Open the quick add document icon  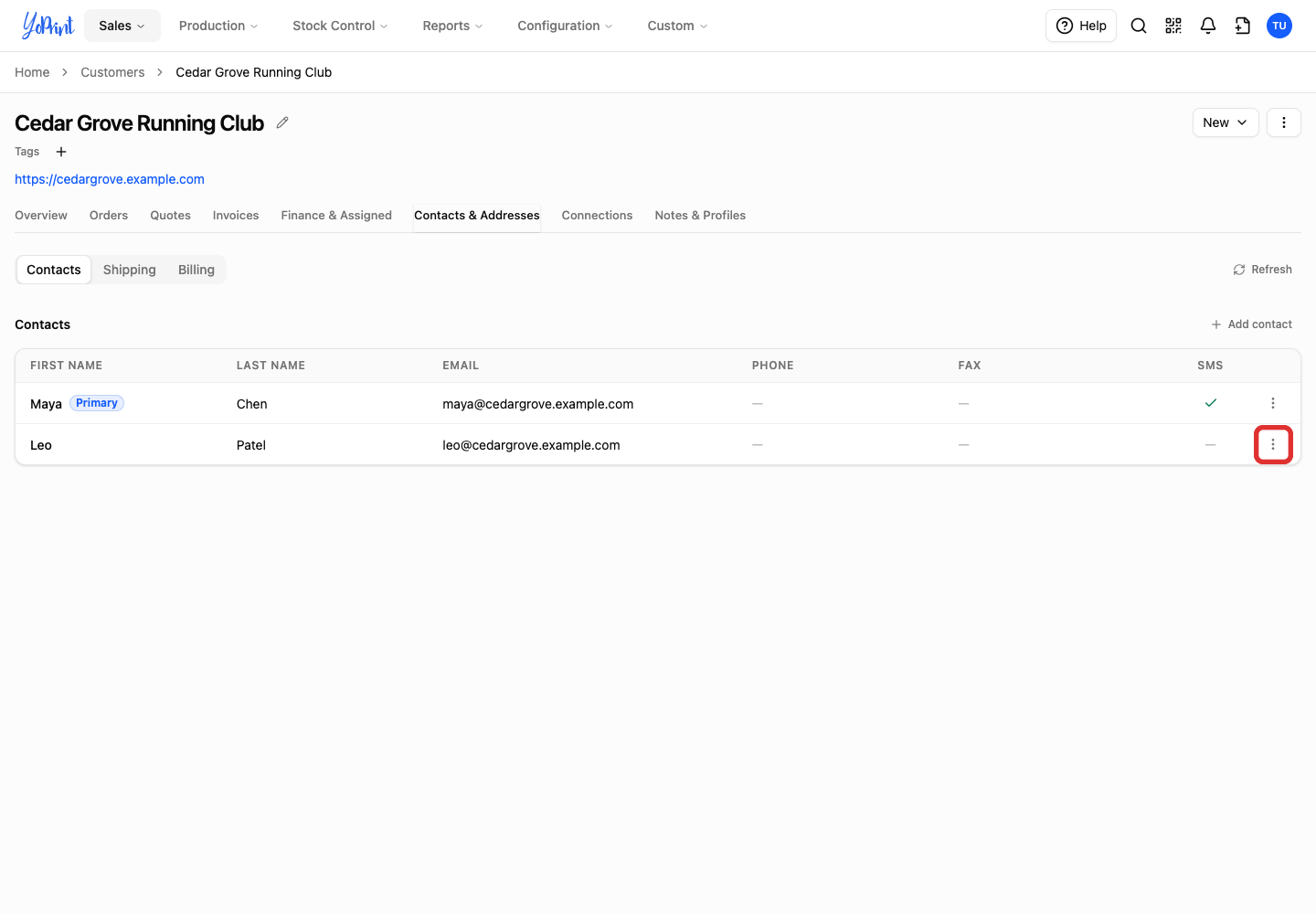click(x=1243, y=26)
